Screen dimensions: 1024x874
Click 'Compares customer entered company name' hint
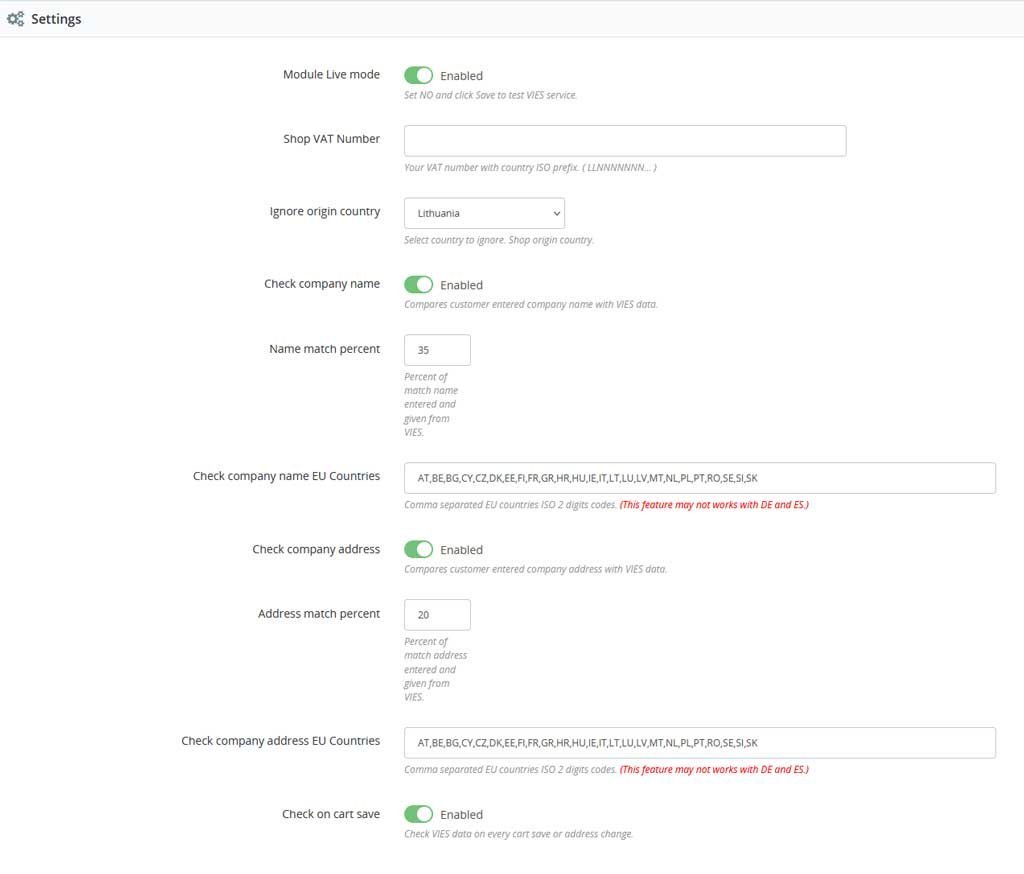[x=530, y=304]
